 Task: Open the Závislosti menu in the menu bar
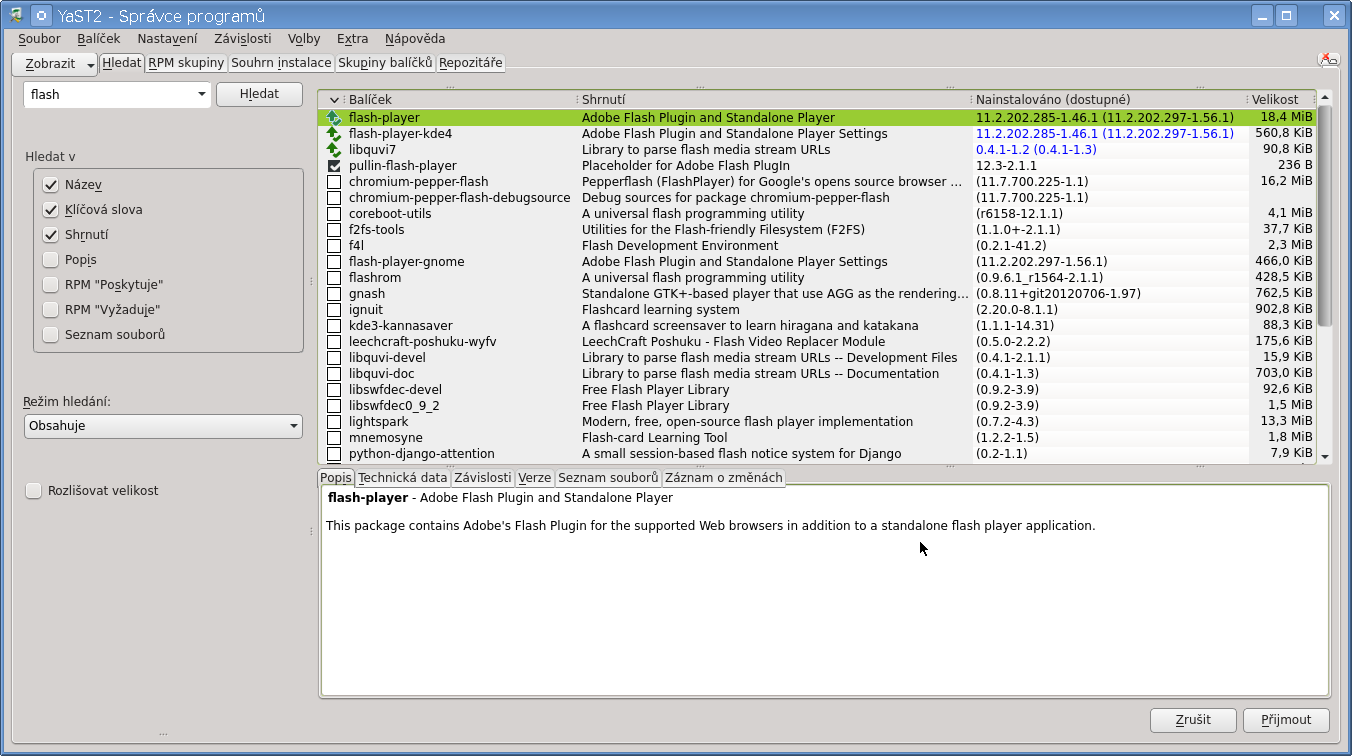click(x=242, y=39)
